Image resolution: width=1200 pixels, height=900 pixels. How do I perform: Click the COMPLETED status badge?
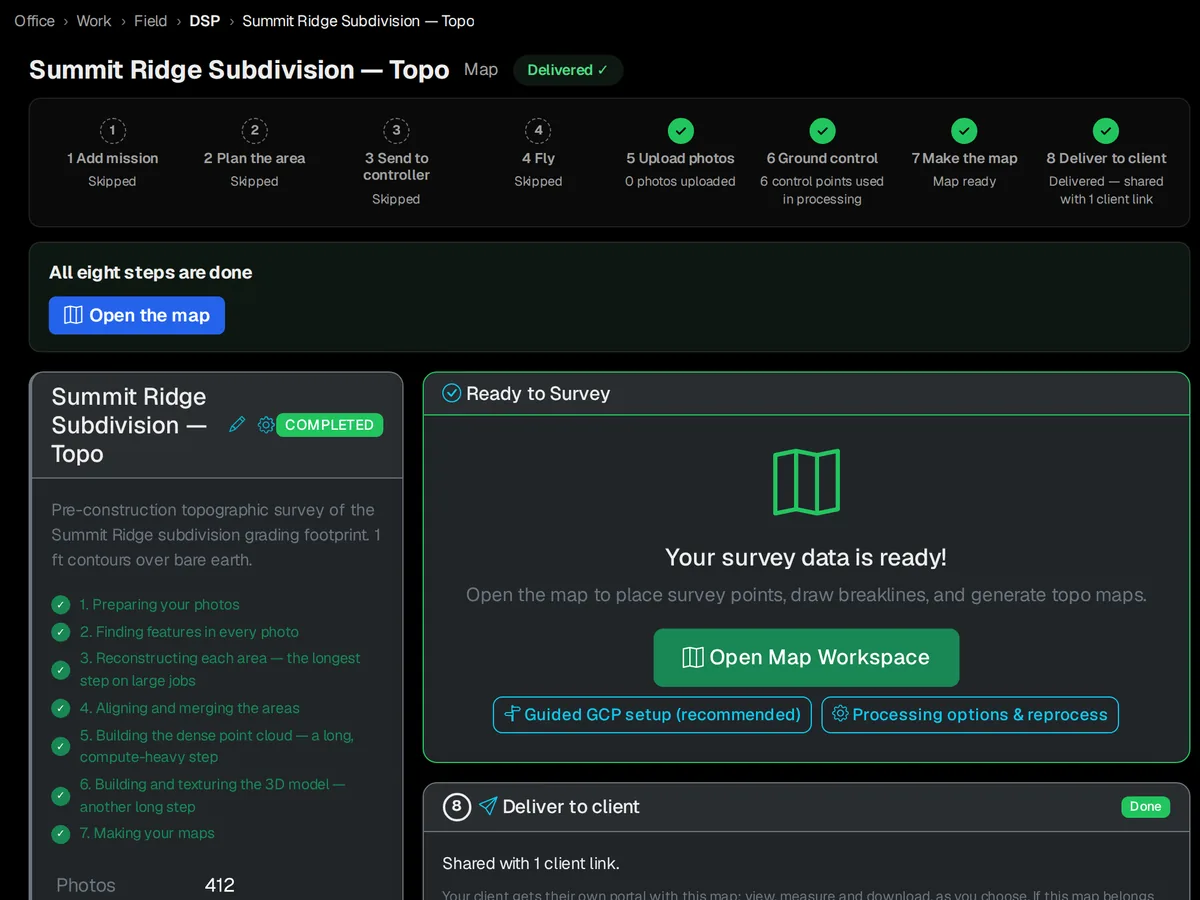pyautogui.click(x=329, y=425)
